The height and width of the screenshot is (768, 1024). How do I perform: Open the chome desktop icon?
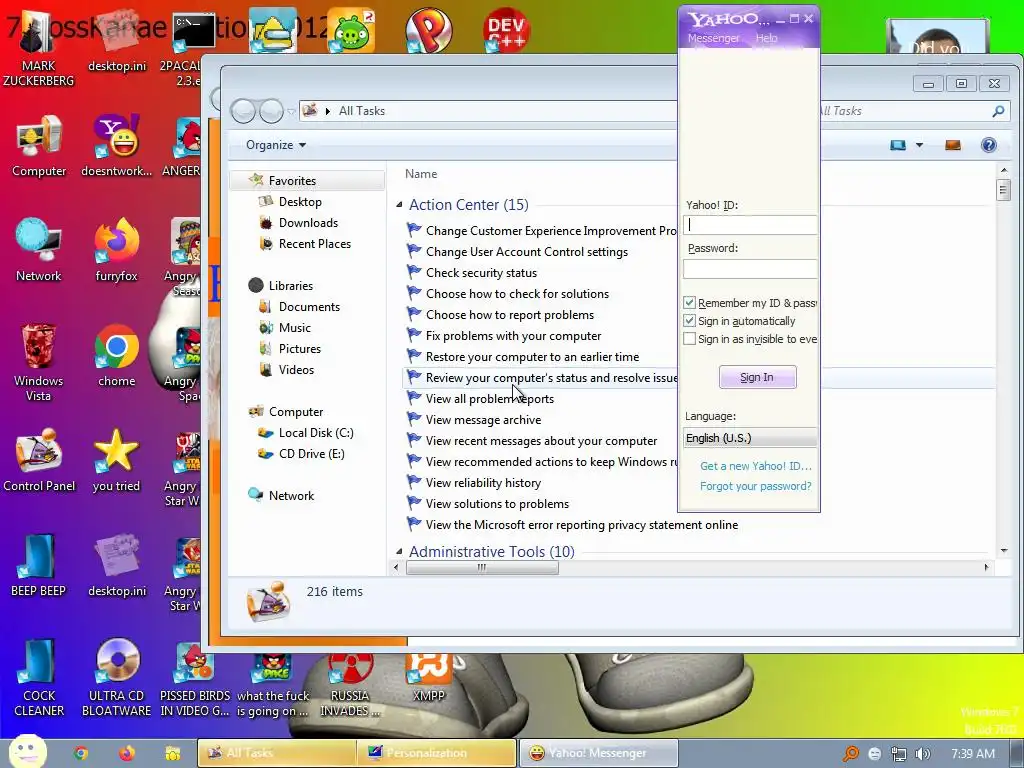116,355
